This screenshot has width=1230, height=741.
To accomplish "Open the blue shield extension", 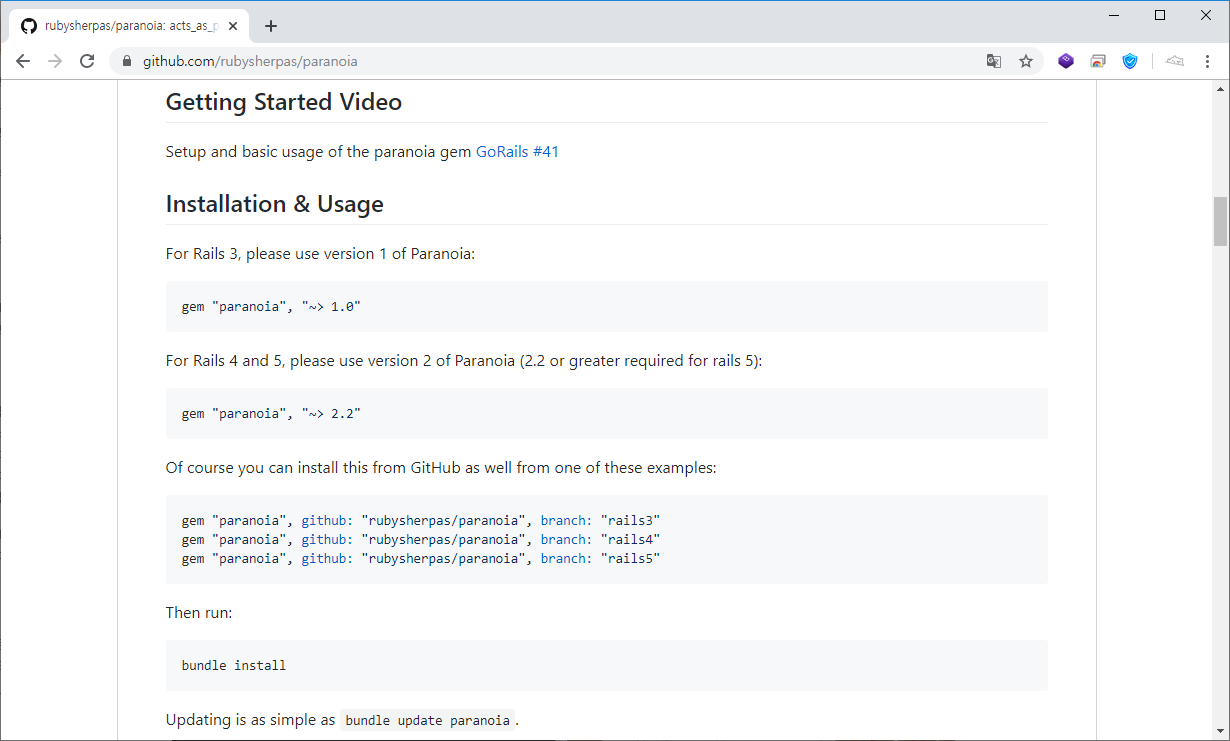I will click(1130, 61).
